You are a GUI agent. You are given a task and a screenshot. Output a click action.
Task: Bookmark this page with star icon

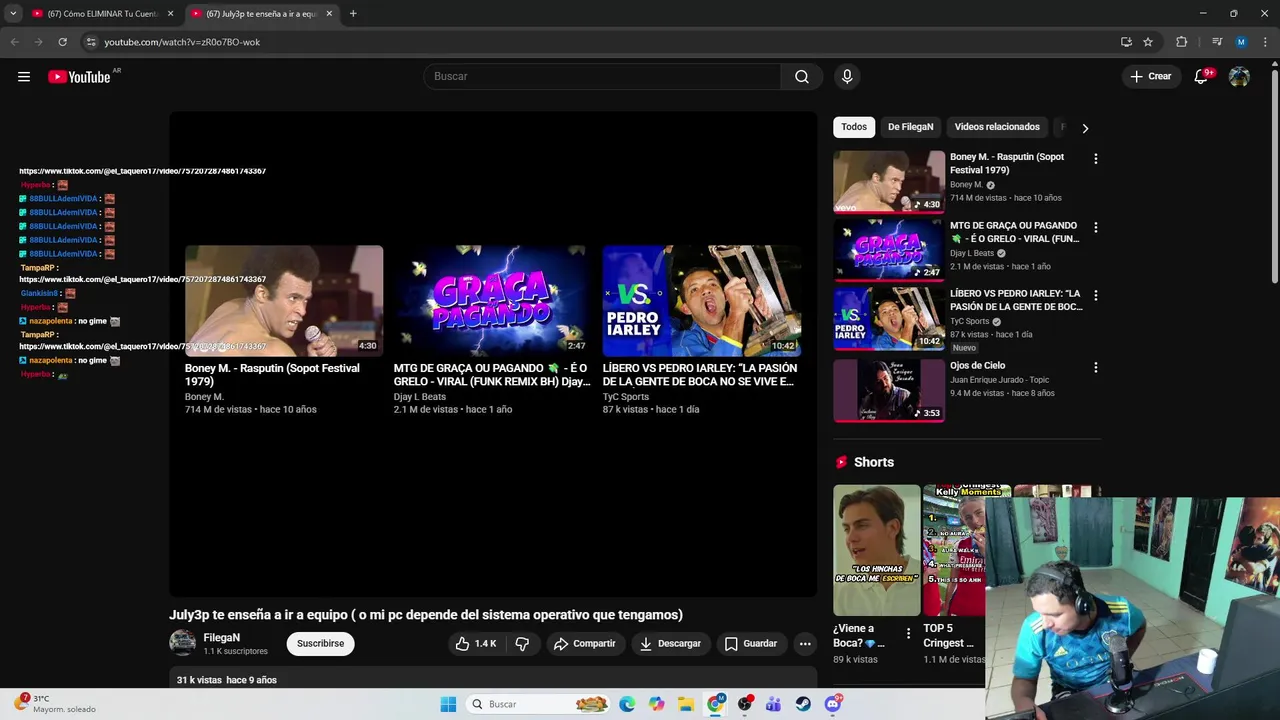1148,42
